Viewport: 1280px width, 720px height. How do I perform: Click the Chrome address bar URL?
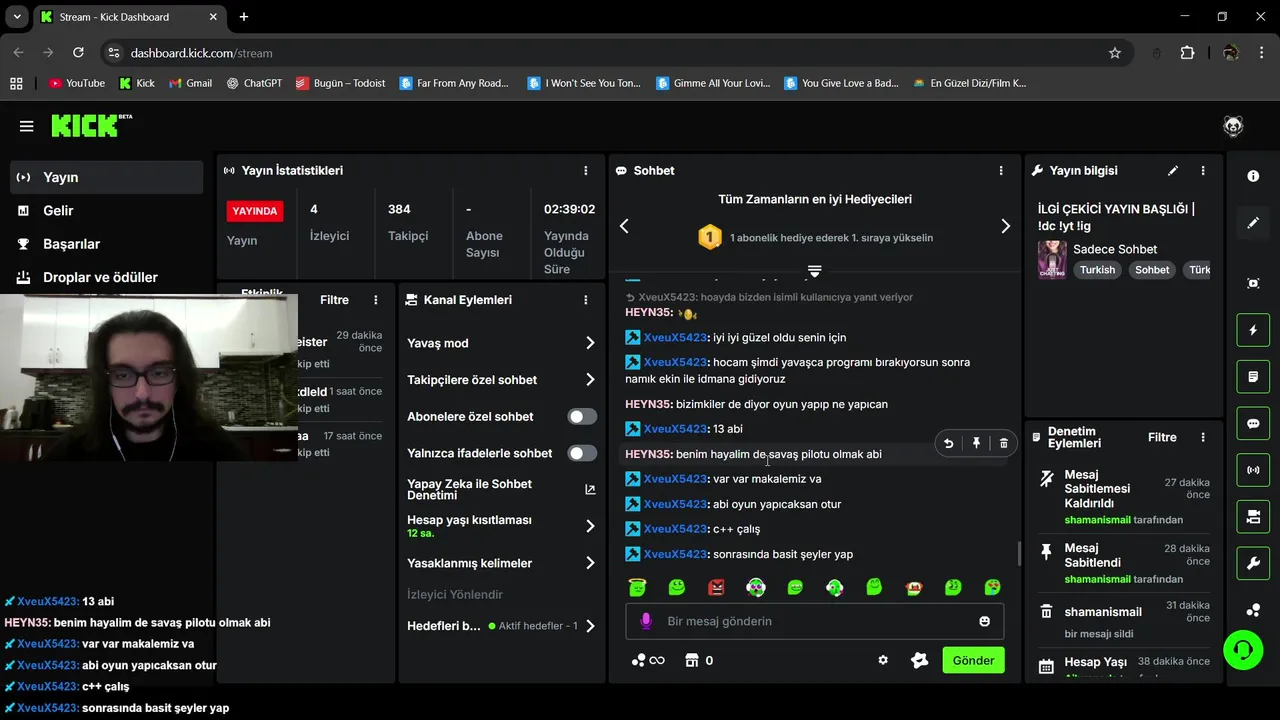point(201,53)
